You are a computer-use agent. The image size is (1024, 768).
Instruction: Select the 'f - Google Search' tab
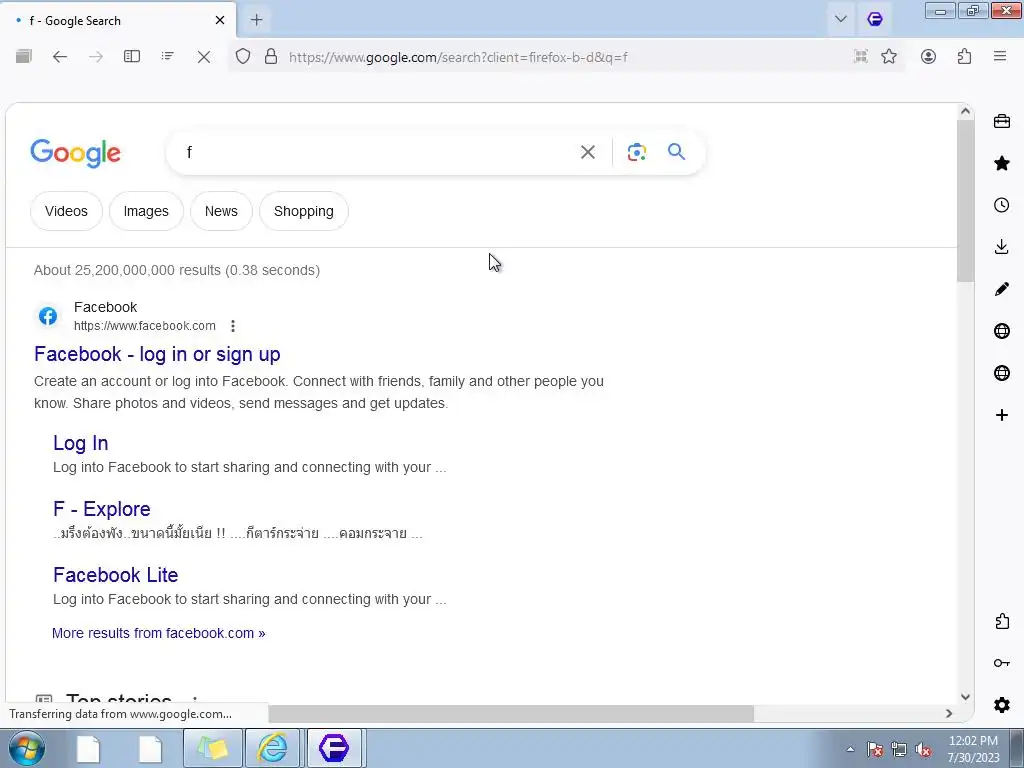118,20
